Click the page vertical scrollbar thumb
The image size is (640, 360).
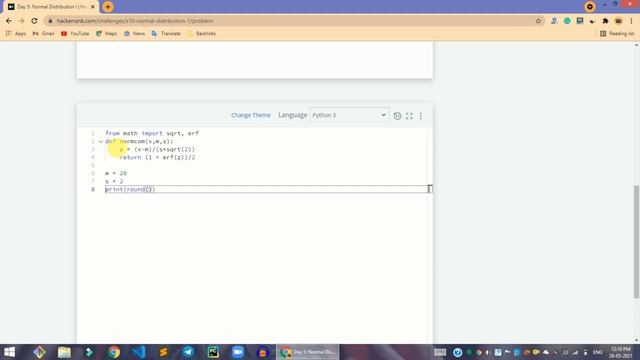636,242
